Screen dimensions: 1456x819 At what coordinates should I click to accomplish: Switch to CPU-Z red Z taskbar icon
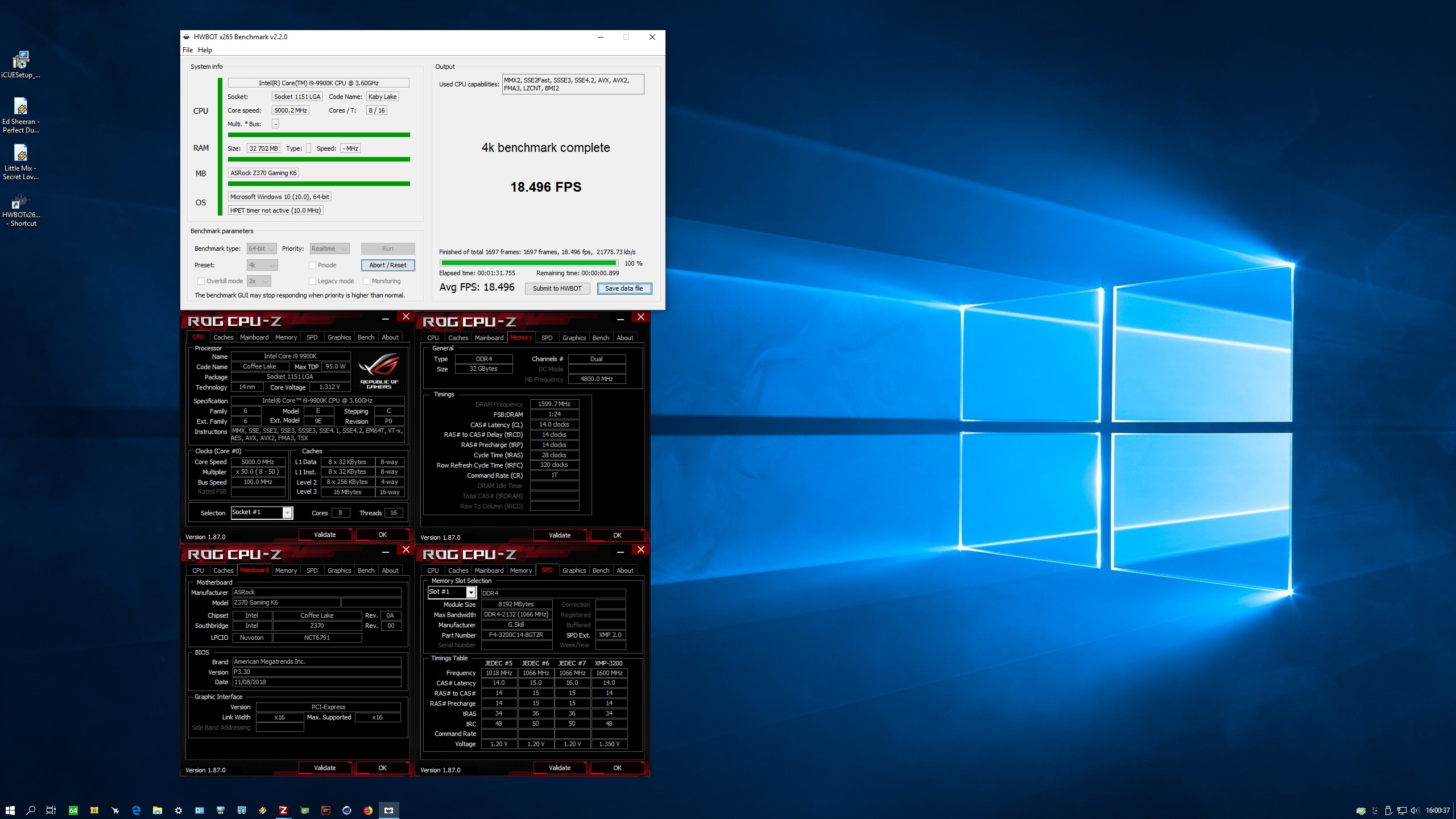[283, 810]
